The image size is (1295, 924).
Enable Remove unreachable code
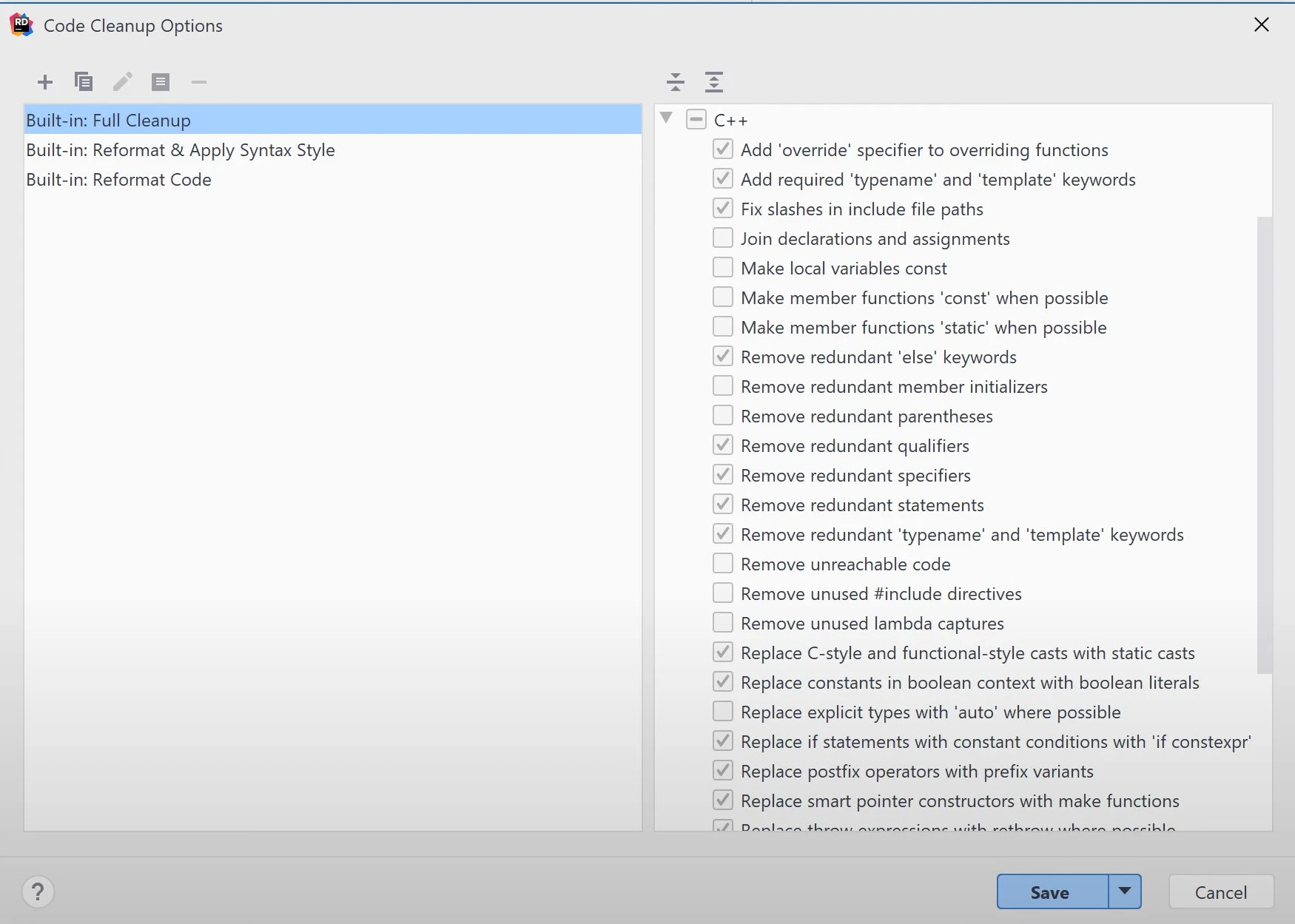coord(723,563)
